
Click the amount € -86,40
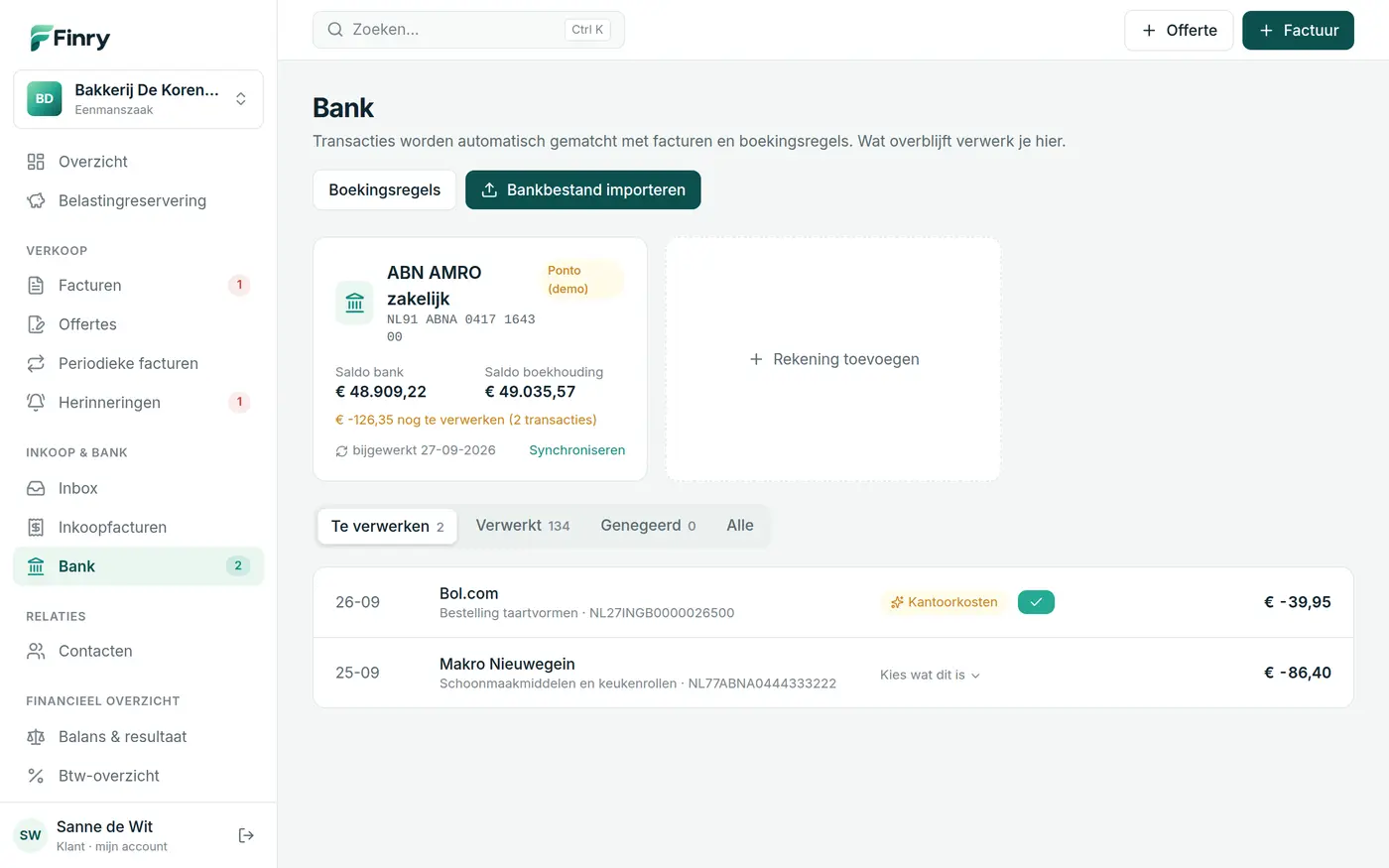click(1298, 673)
